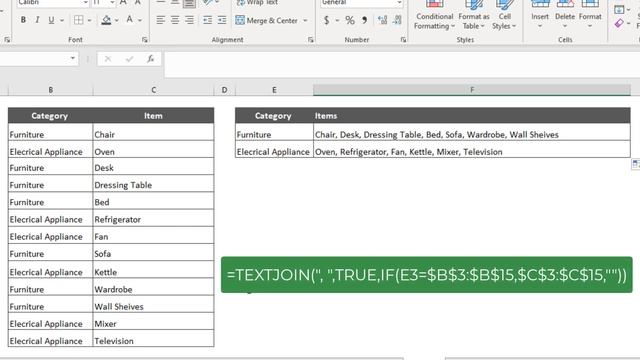Toggle Wrap Text

[257, 2]
